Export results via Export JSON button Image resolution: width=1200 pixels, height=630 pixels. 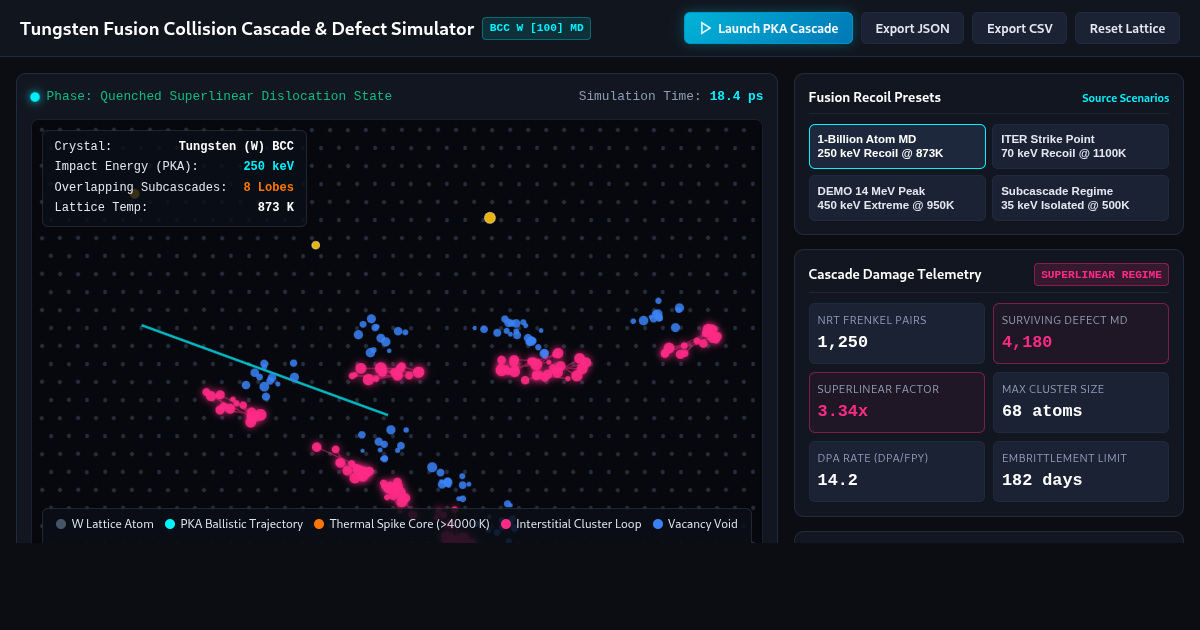point(912,28)
